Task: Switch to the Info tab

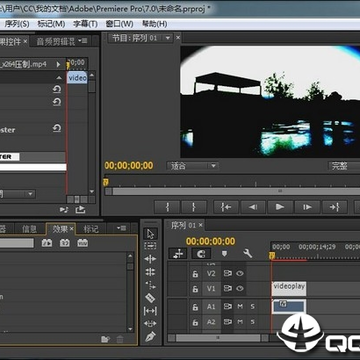Action: coord(29,229)
